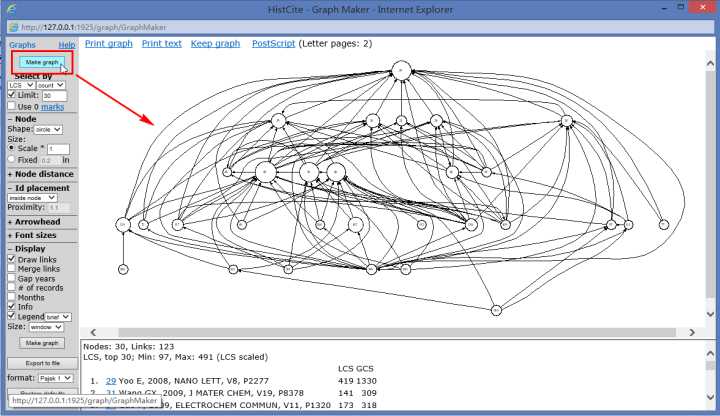Open the LCS select-by dropdown
This screenshot has height=416, width=720.
click(x=21, y=85)
